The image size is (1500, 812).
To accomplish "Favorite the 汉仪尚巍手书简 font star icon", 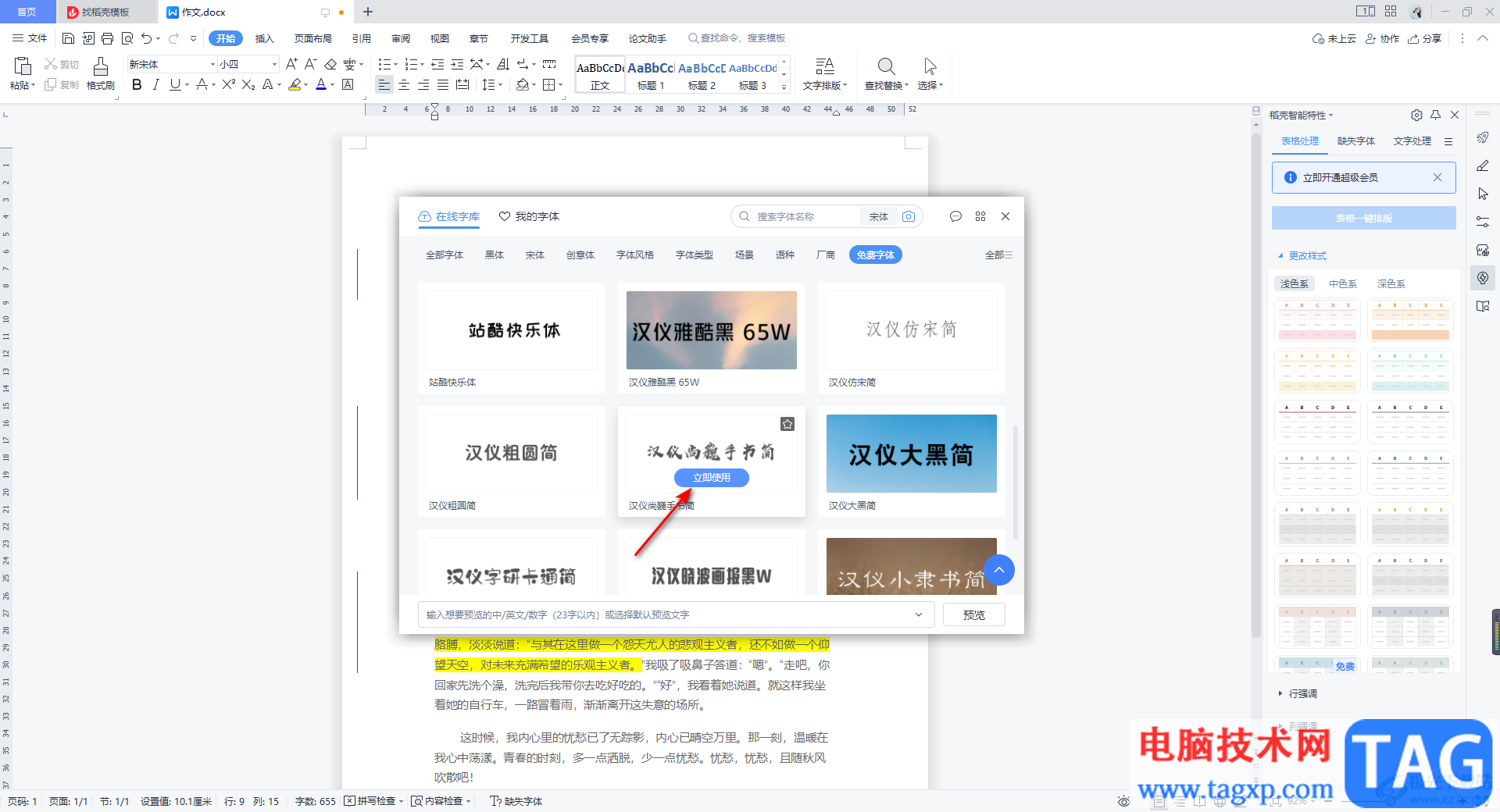I will point(787,424).
